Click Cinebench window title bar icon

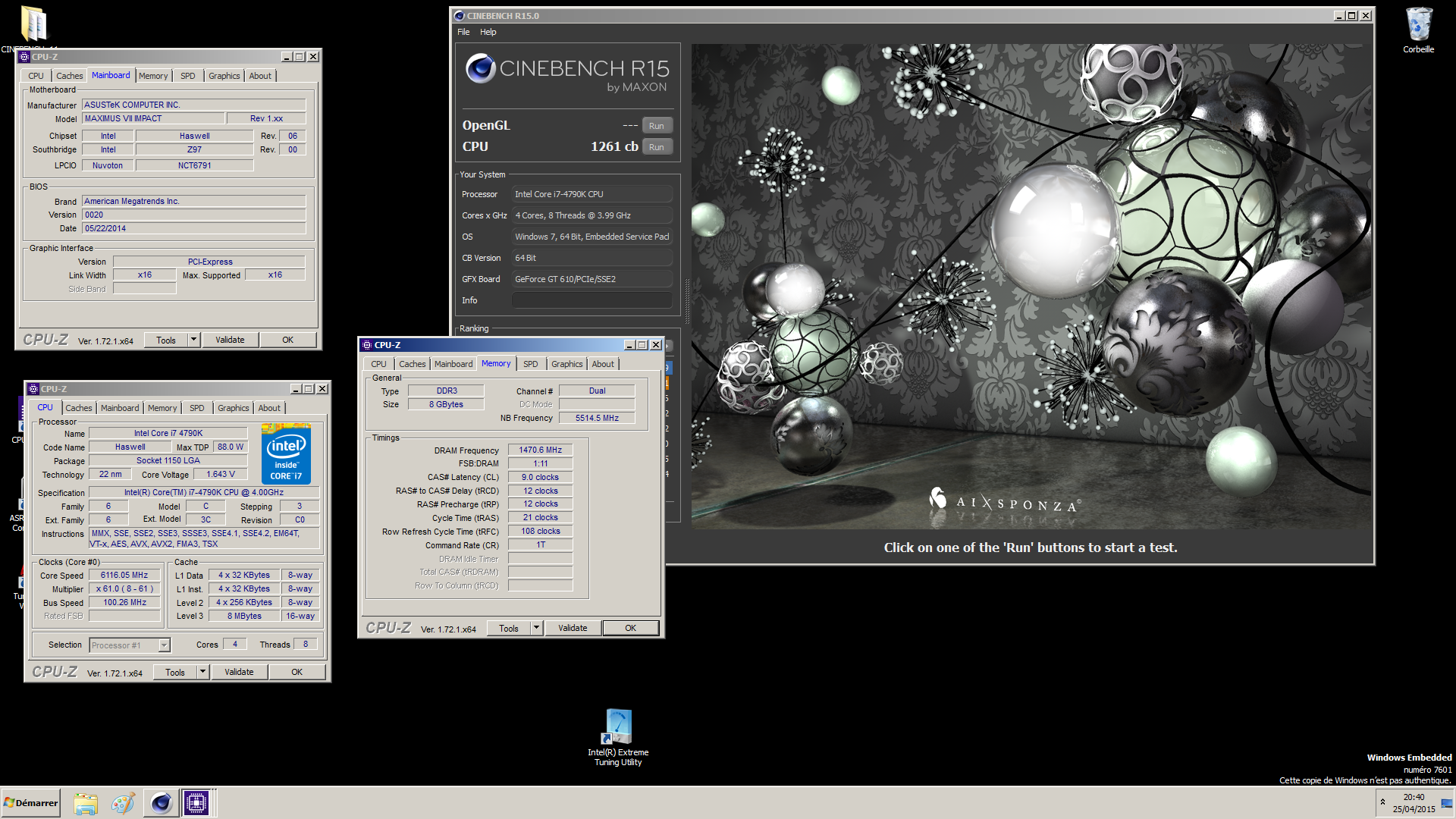pos(459,16)
